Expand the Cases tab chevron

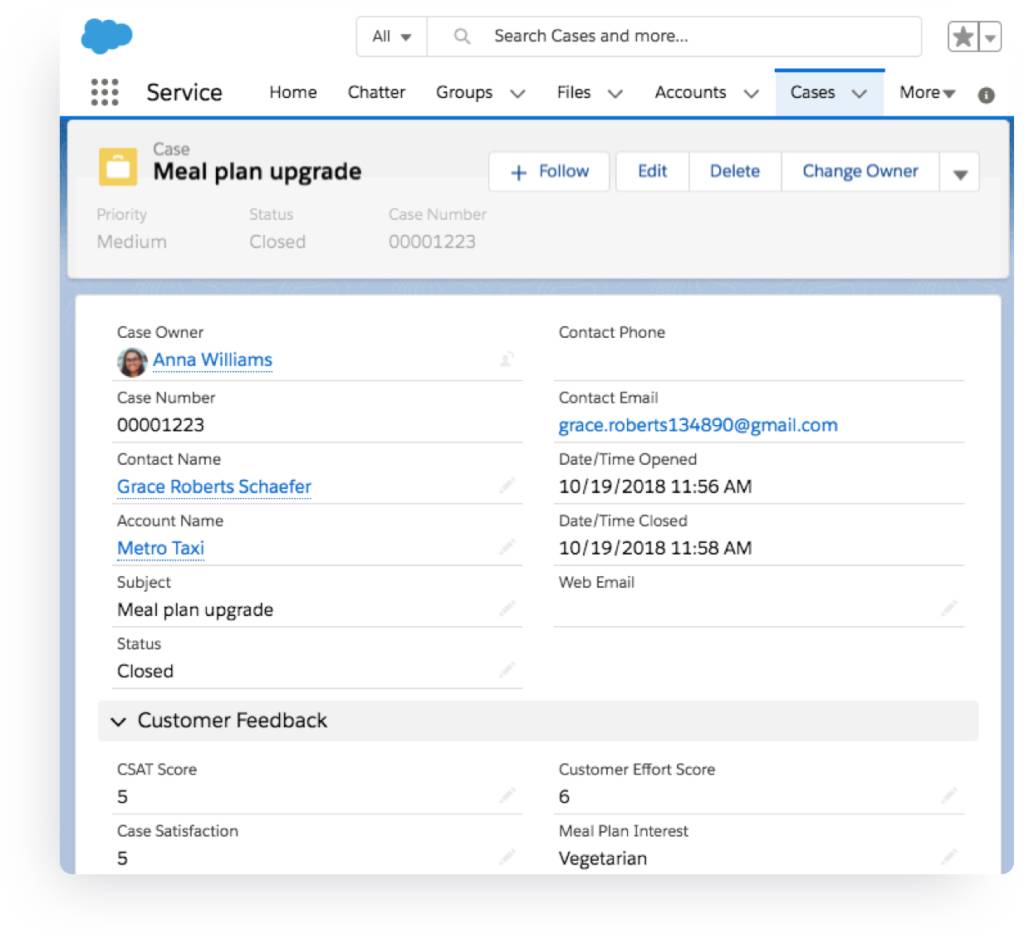point(859,94)
